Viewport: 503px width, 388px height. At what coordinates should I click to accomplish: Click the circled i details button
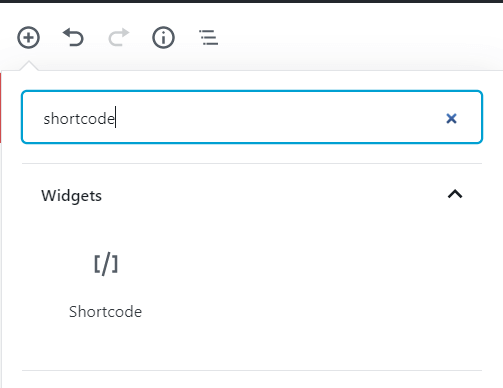click(x=163, y=37)
